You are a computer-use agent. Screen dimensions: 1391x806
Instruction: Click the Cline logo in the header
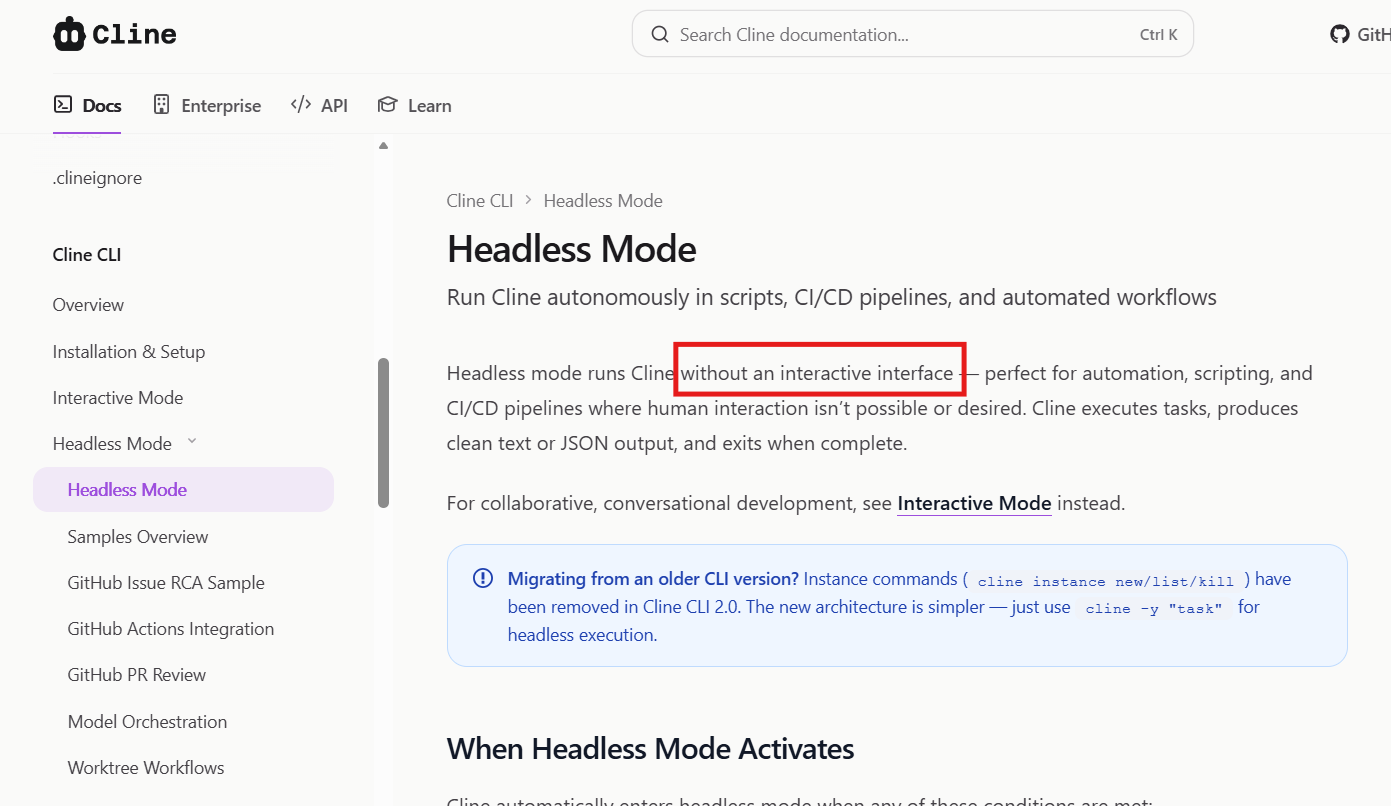(115, 34)
